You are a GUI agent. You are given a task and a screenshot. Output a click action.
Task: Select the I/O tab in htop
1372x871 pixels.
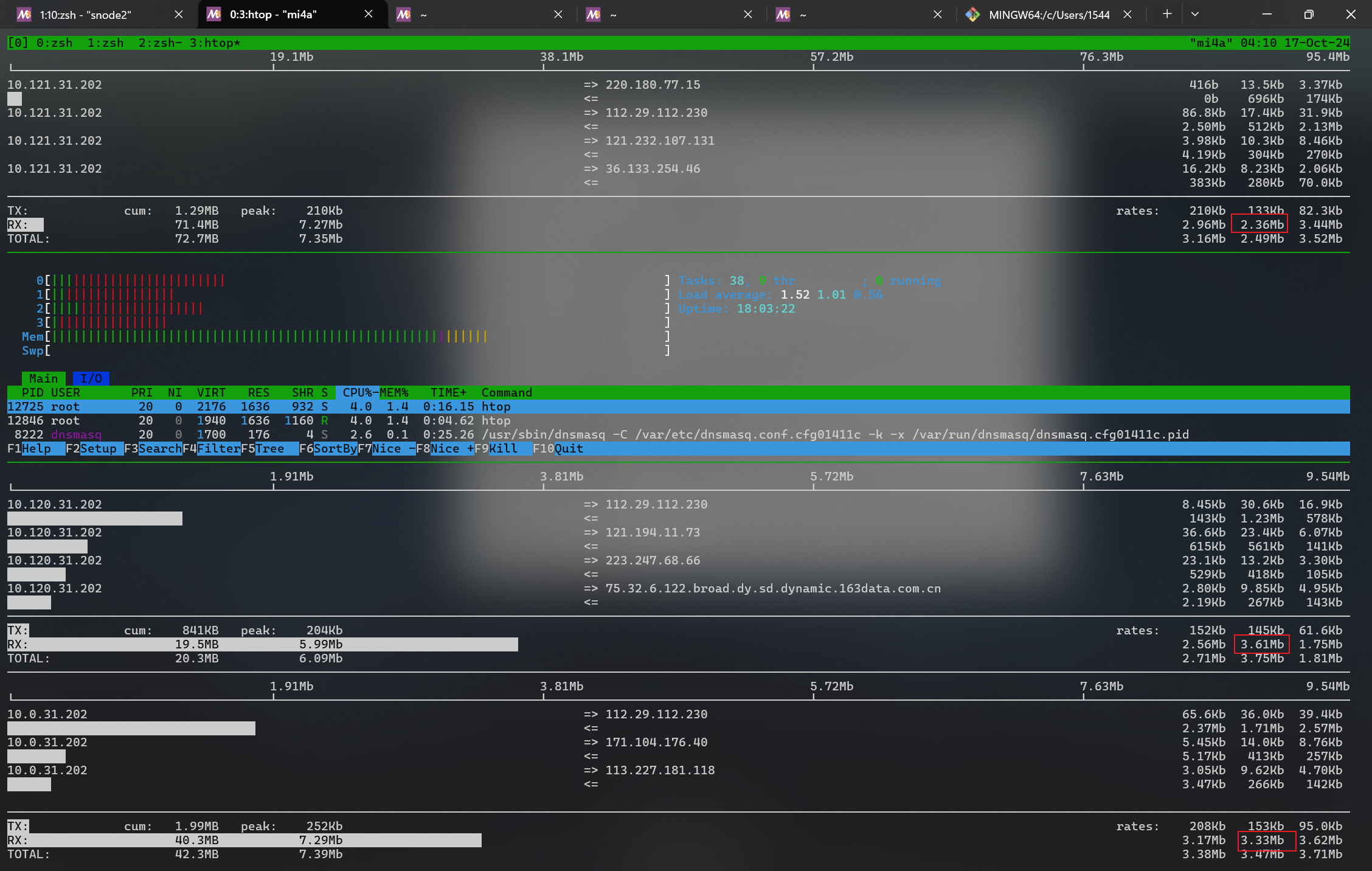91,378
